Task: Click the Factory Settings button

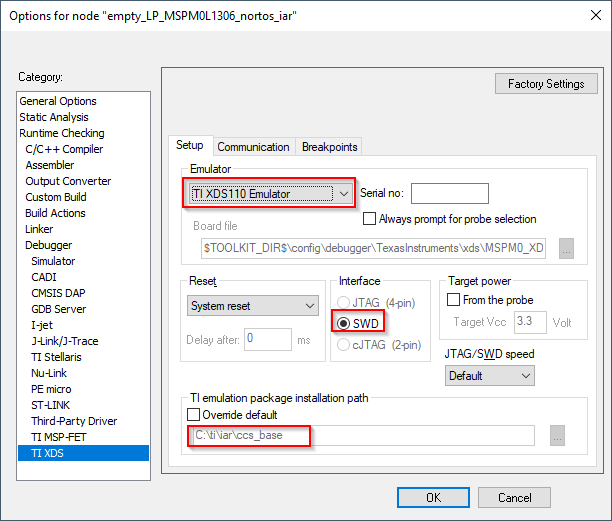Action: click(546, 84)
